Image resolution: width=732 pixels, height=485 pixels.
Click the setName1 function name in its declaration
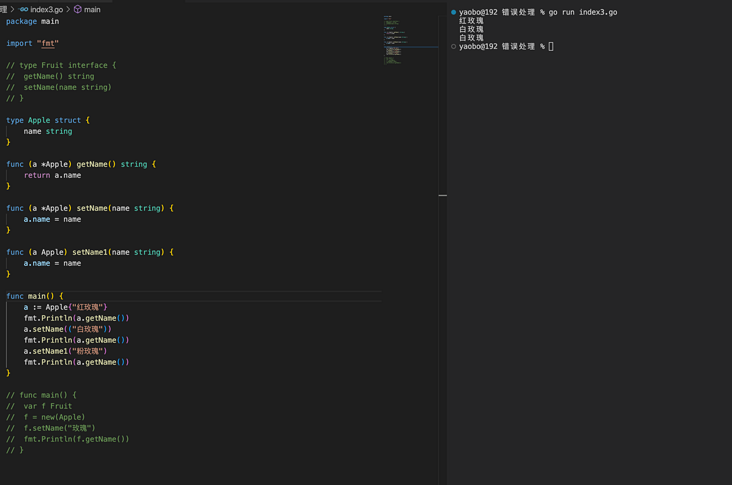(x=89, y=252)
